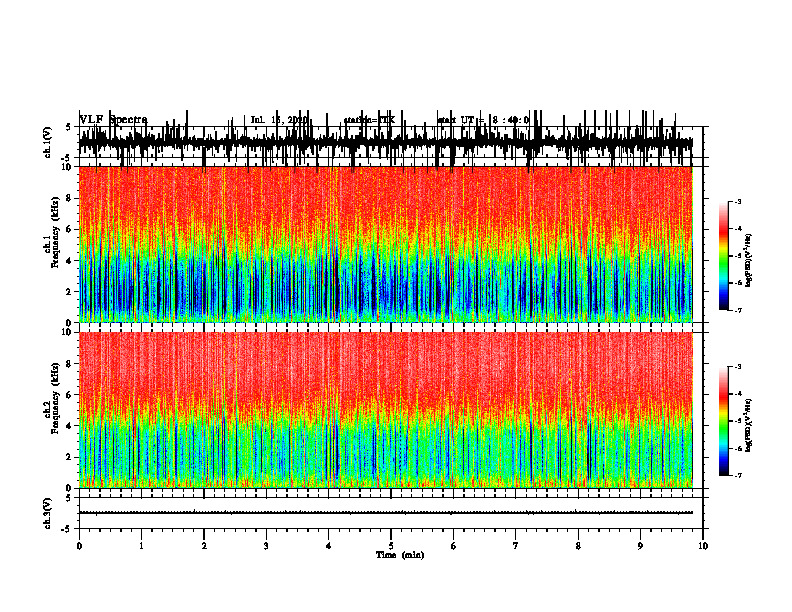Click time axis tick label '10'

(703, 546)
